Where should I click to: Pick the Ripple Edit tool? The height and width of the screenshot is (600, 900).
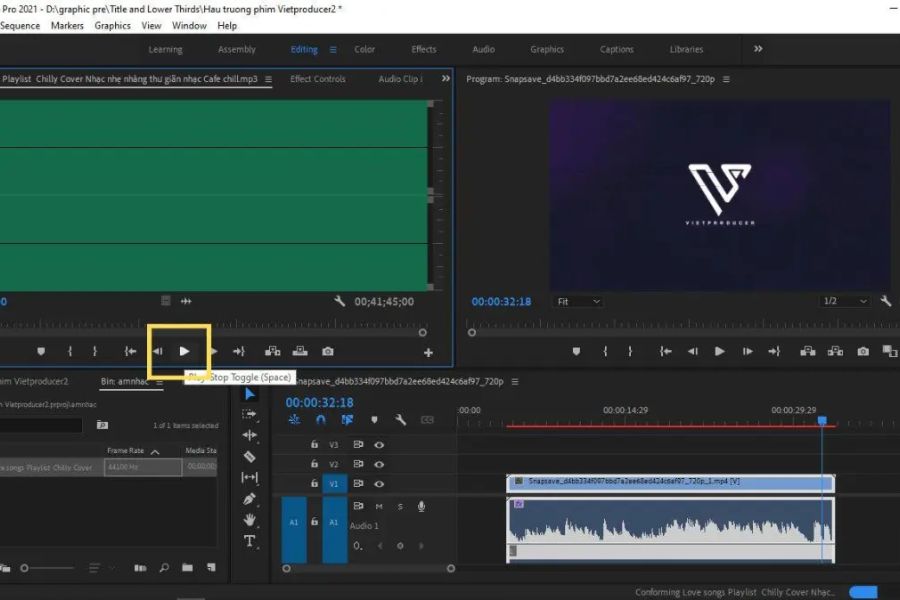point(249,435)
